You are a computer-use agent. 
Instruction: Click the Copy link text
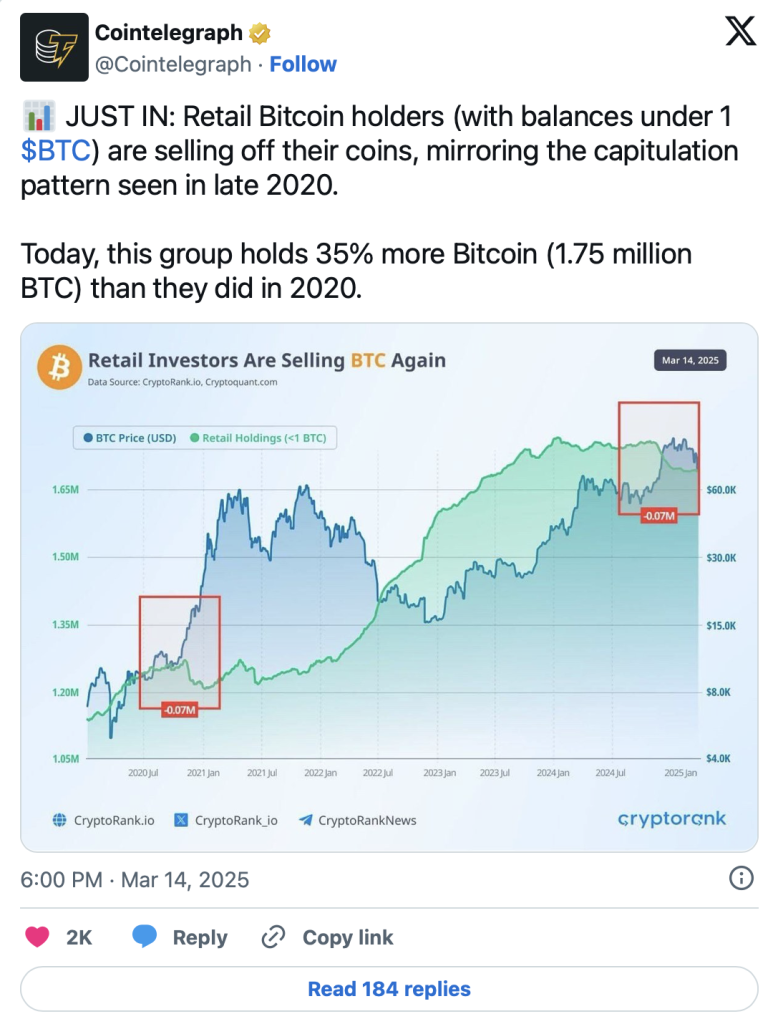tap(347, 937)
